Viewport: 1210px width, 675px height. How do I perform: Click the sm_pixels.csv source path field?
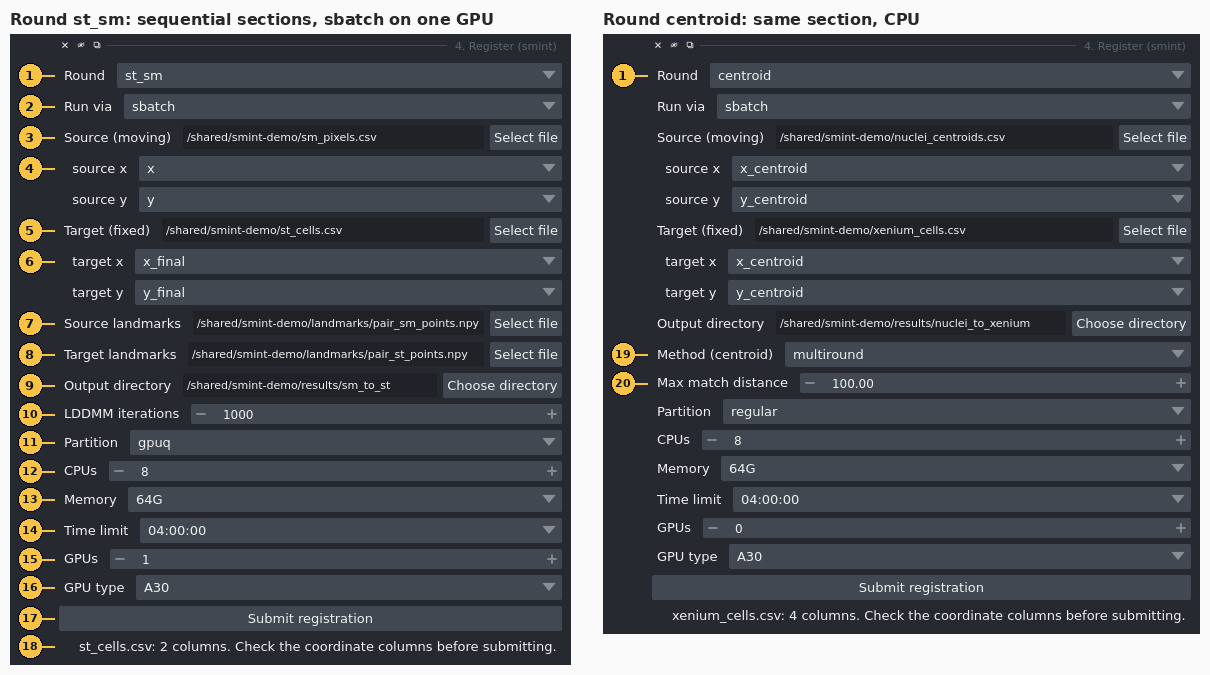[x=332, y=137]
